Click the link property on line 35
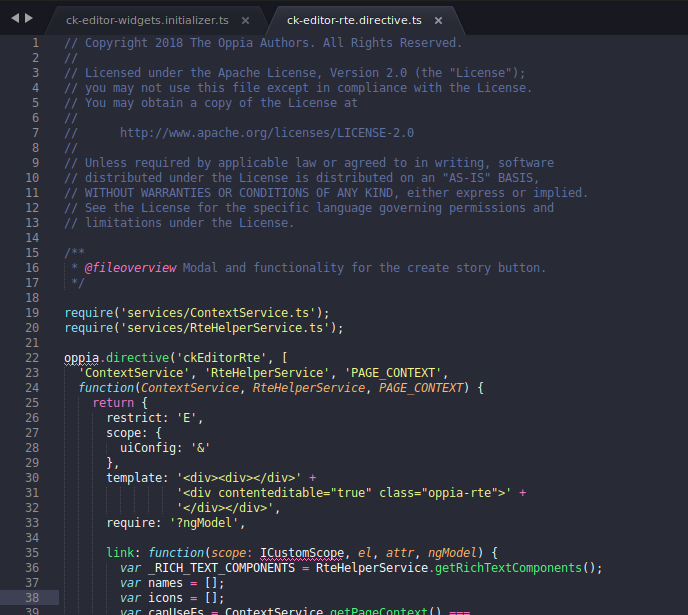This screenshot has width=688, height=615. [x=120, y=553]
